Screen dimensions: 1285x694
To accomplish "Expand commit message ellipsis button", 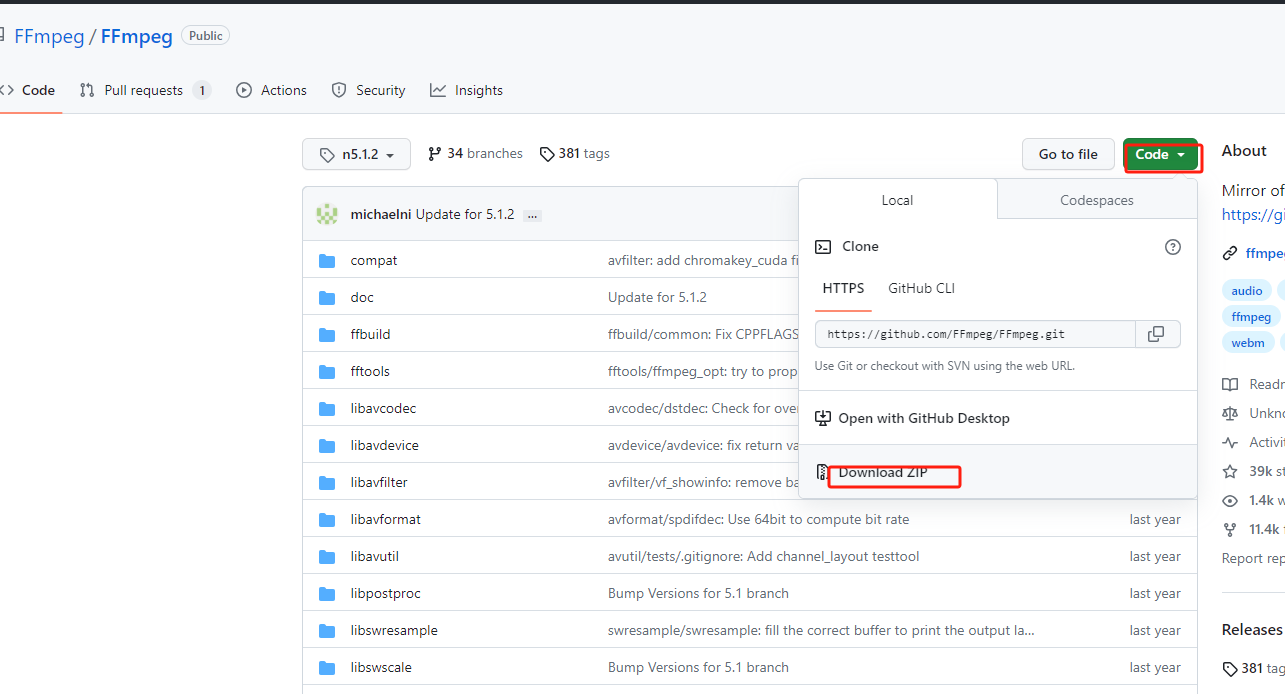I will click(x=533, y=215).
